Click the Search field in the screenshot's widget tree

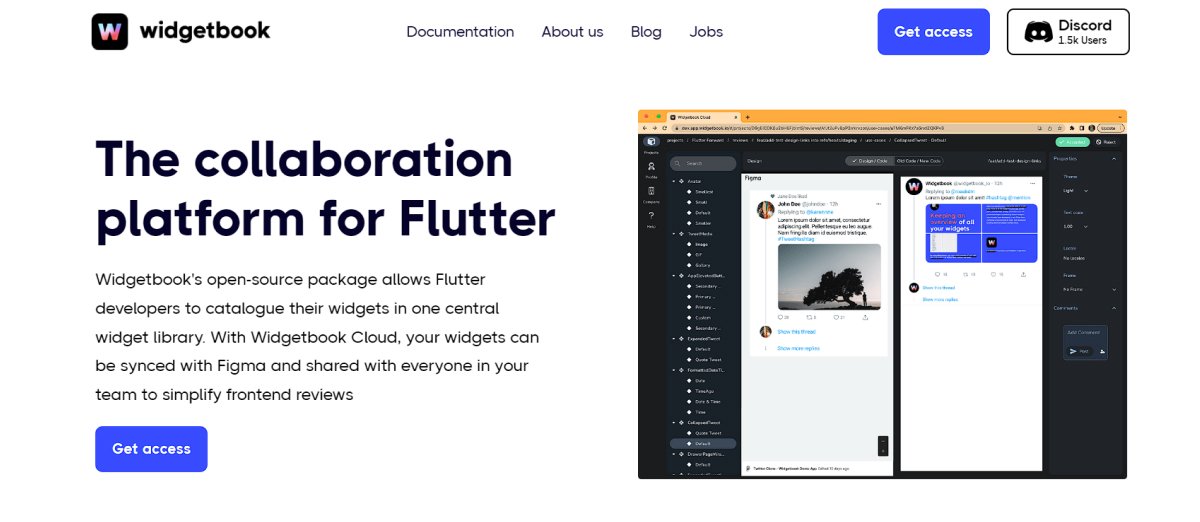703,163
